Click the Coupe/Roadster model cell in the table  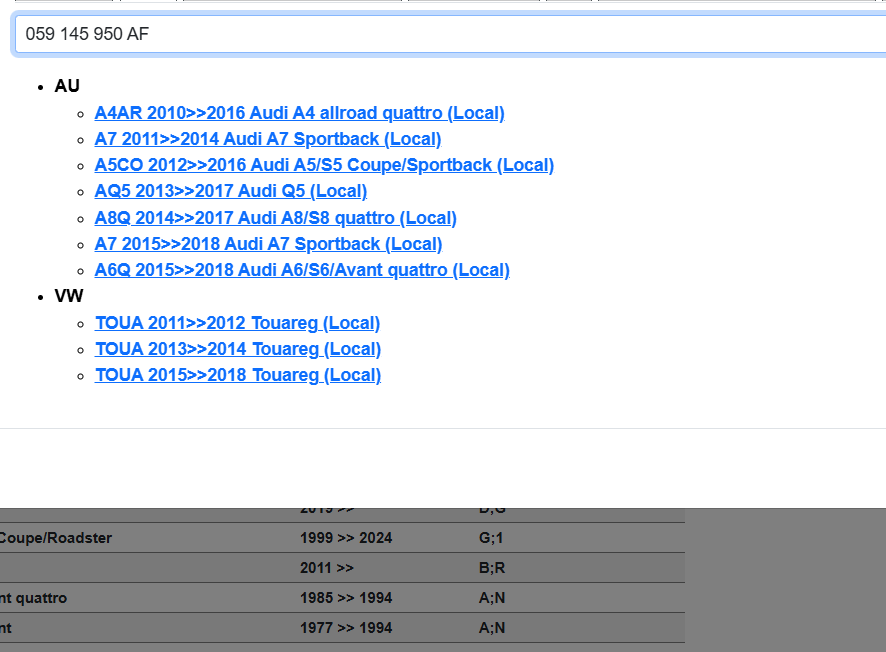(x=56, y=538)
